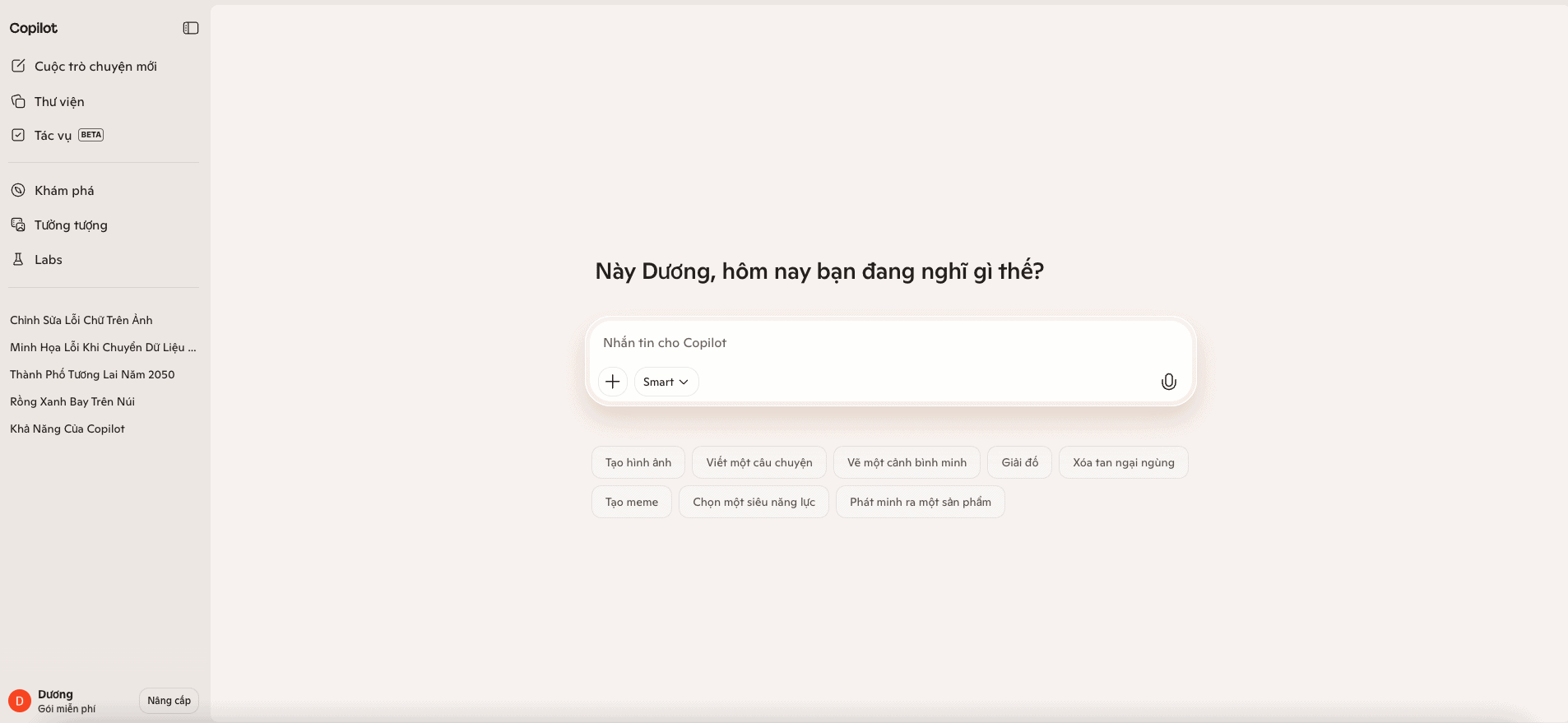Viewport: 1568px width, 723px height.
Task: Click the Tưởng tượng image icon
Action: click(x=18, y=225)
